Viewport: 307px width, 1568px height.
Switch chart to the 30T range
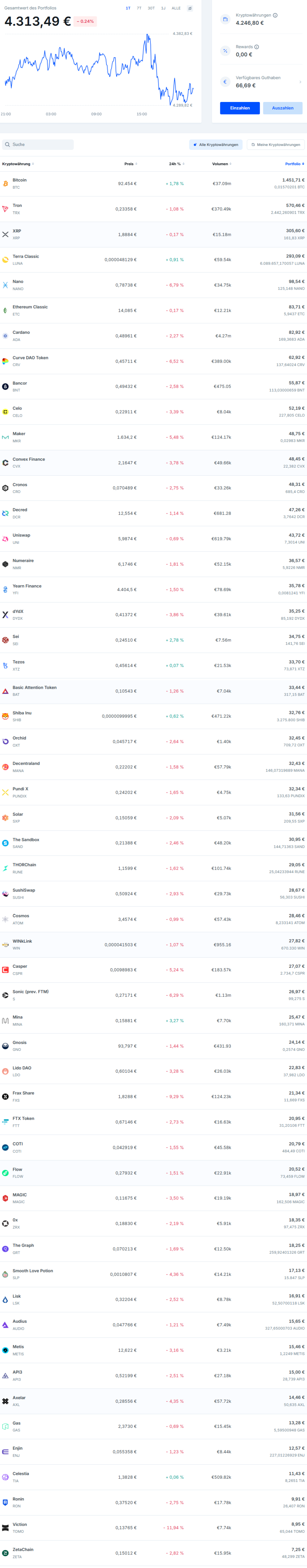point(151,8)
